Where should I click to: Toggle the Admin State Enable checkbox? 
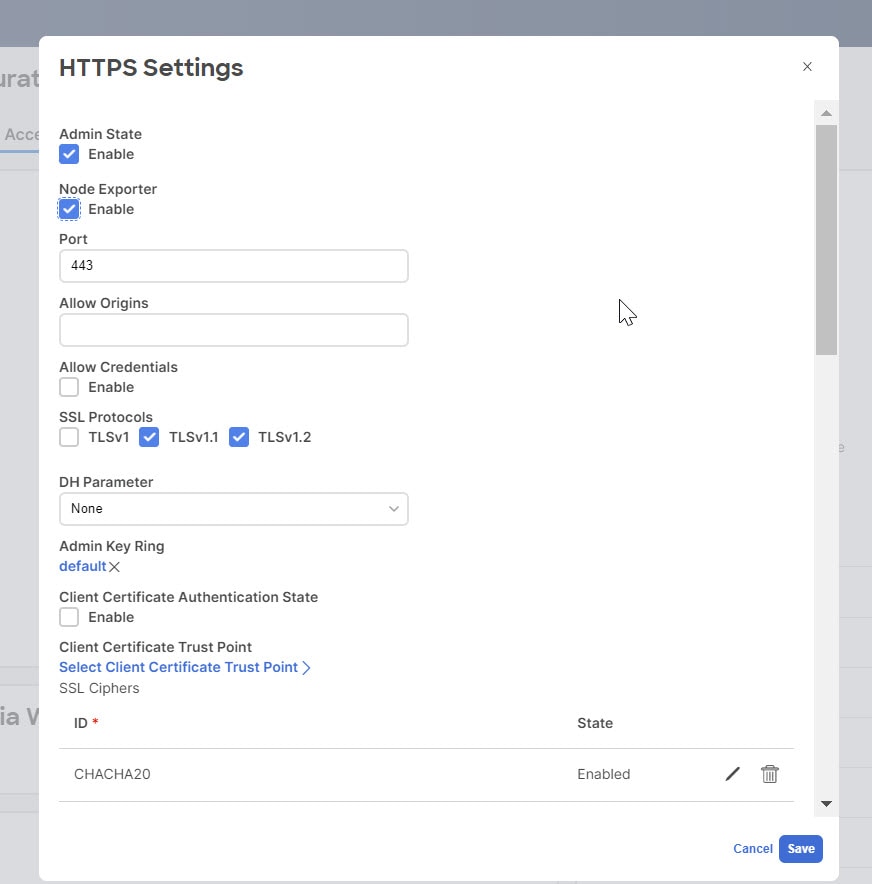coord(69,154)
